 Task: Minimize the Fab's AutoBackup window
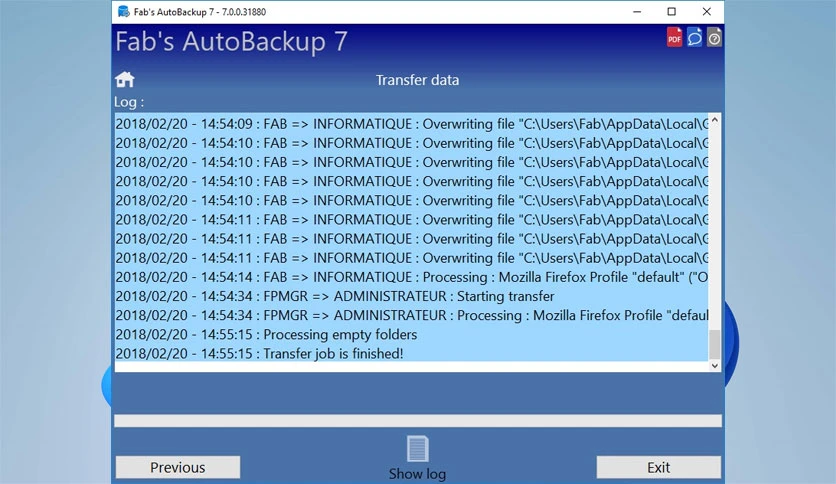pos(637,12)
